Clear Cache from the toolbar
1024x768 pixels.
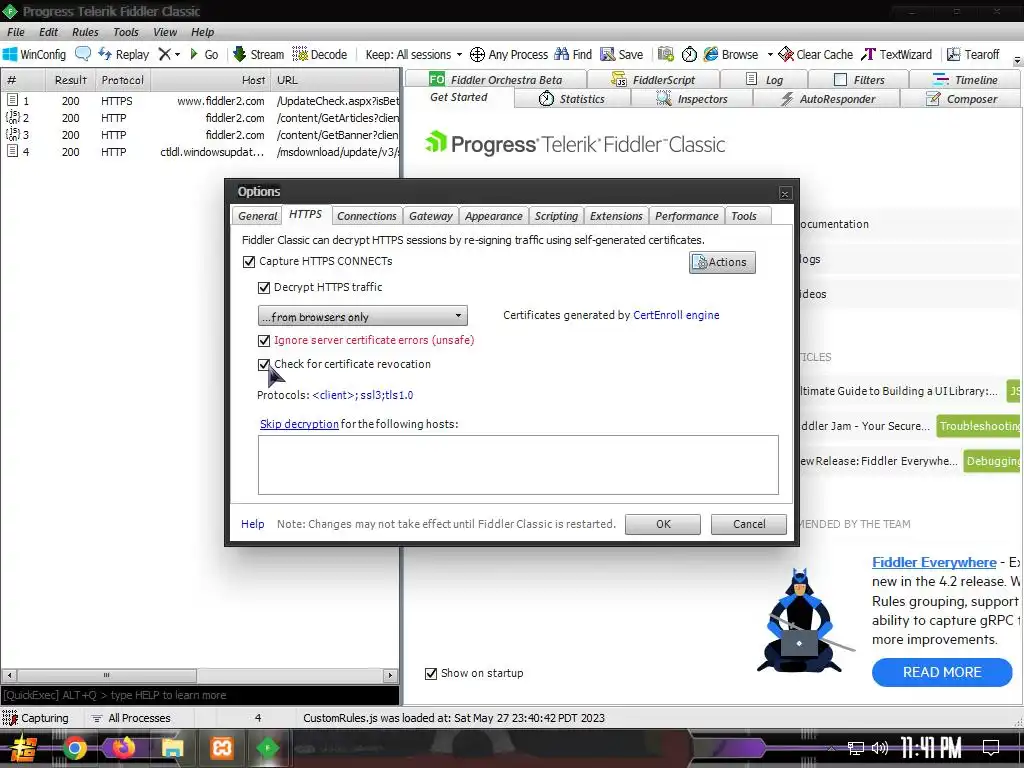[816, 54]
